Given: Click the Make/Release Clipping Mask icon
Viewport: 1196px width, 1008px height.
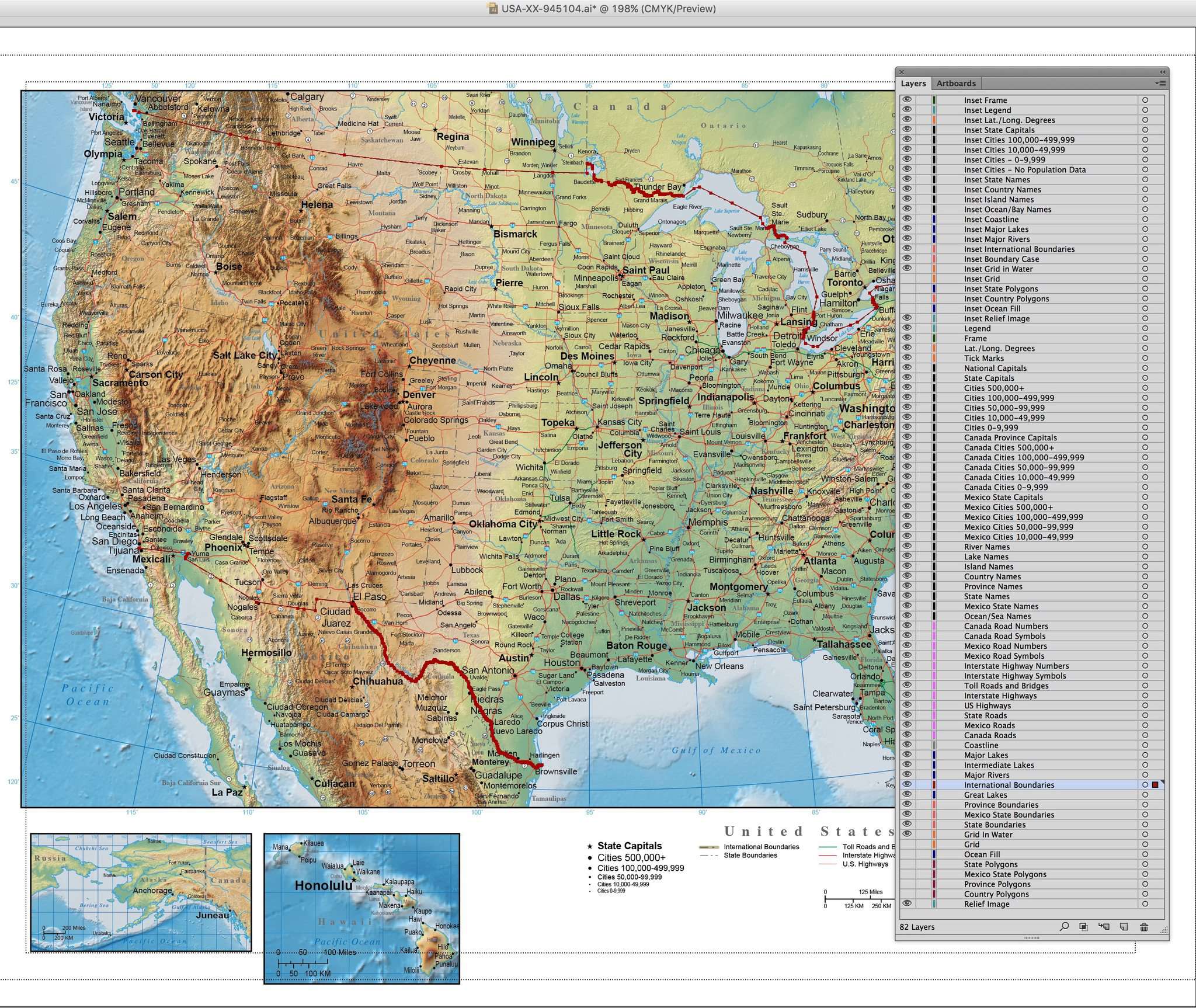Looking at the screenshot, I should click(x=1083, y=927).
